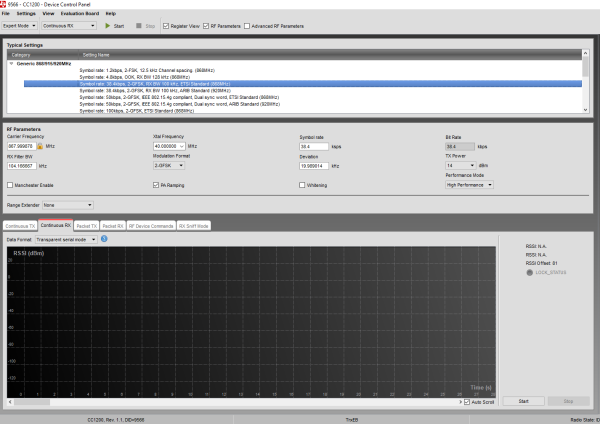Image resolution: width=600 pixels, height=424 pixels.
Task: Click the application icon in title bar
Action: point(3,4)
